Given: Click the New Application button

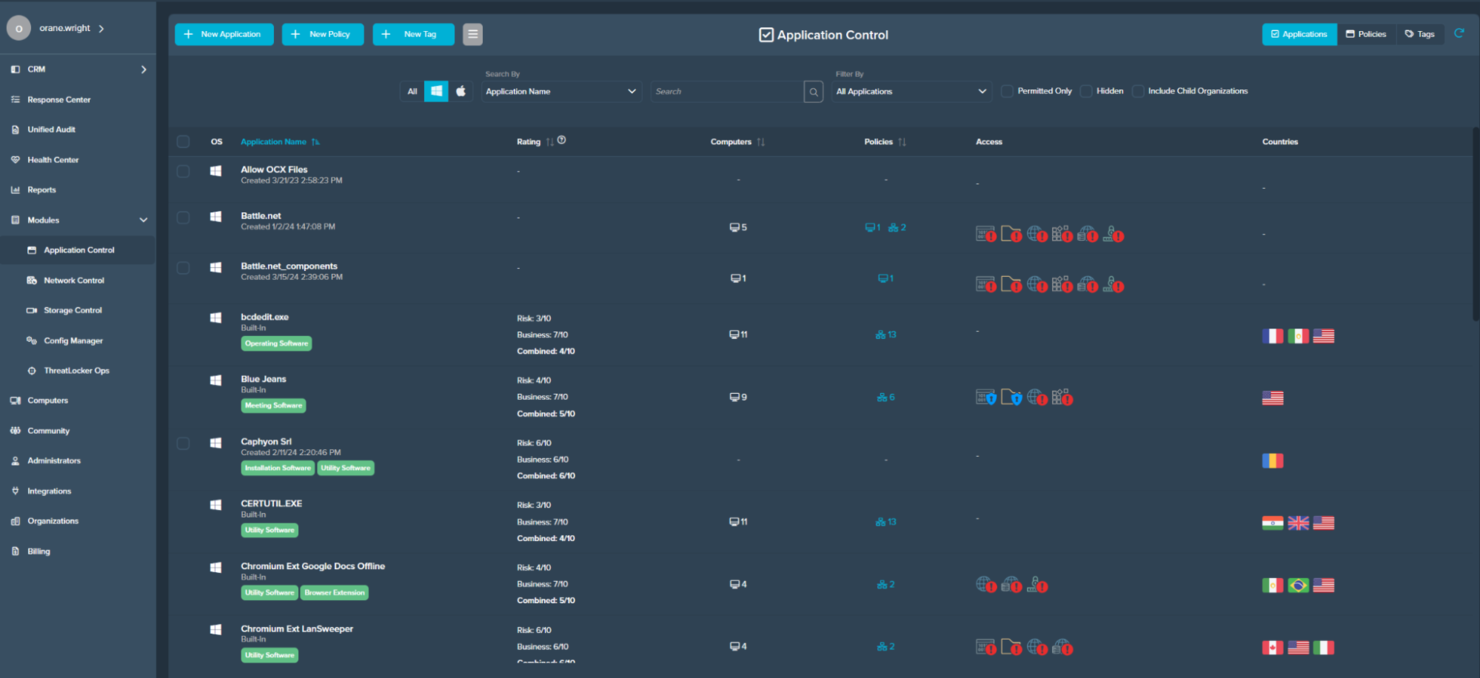Looking at the screenshot, I should 222,33.
